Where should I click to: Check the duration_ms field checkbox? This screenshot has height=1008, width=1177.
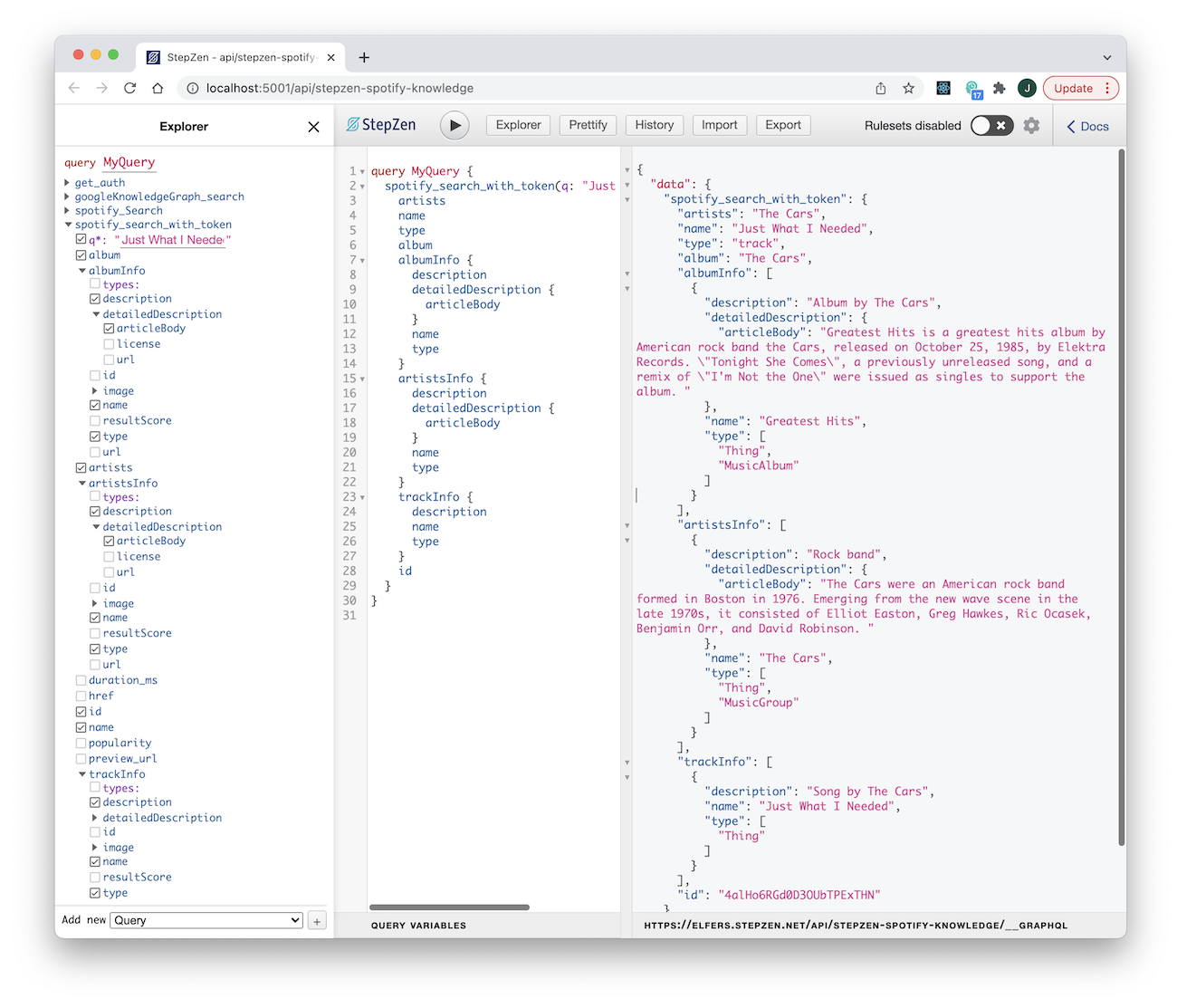click(81, 680)
